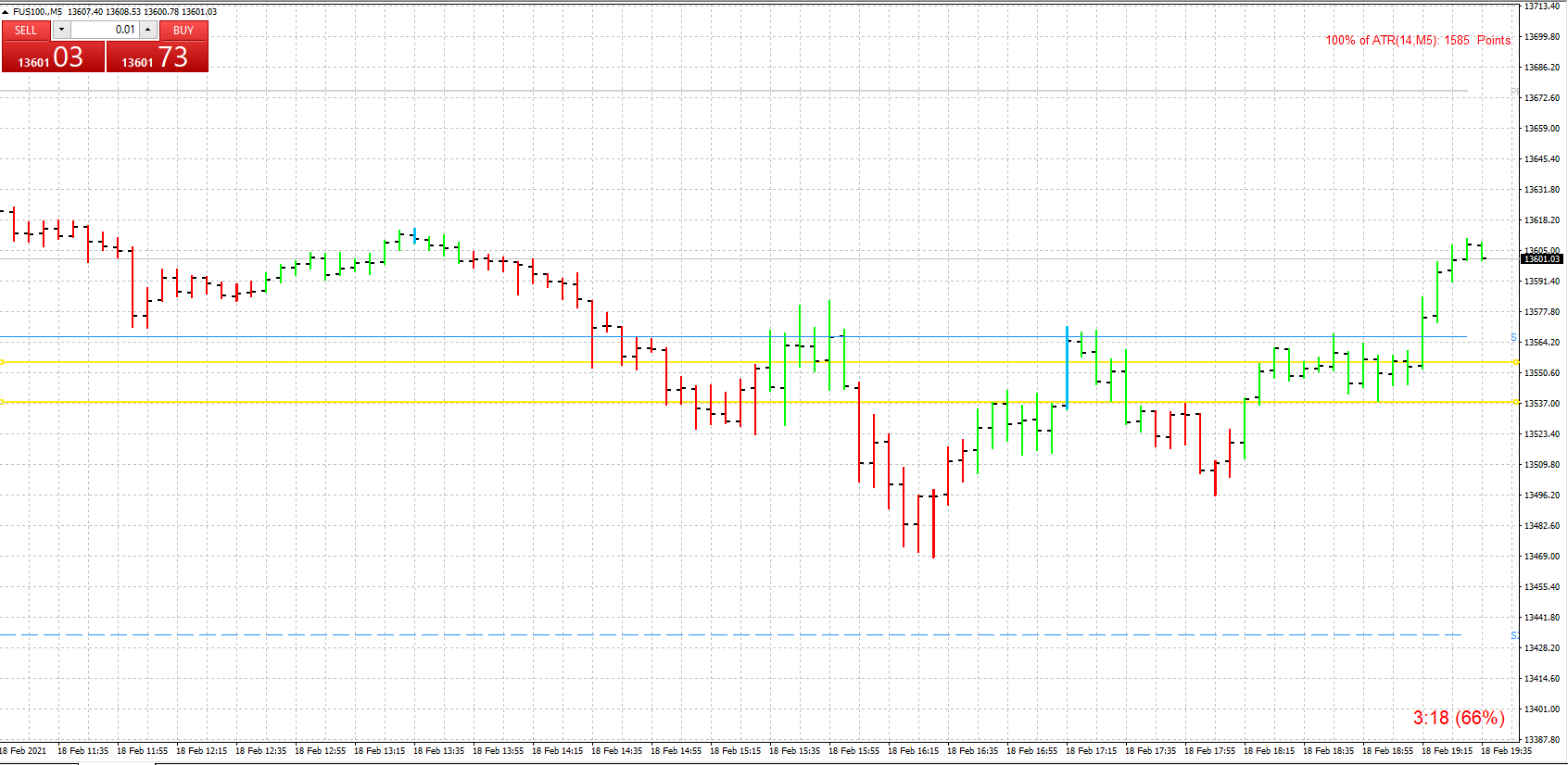Viewport: 1568px width, 765px height.
Task: Click the 18 Feb 2021 date label
Action: [x=23, y=751]
